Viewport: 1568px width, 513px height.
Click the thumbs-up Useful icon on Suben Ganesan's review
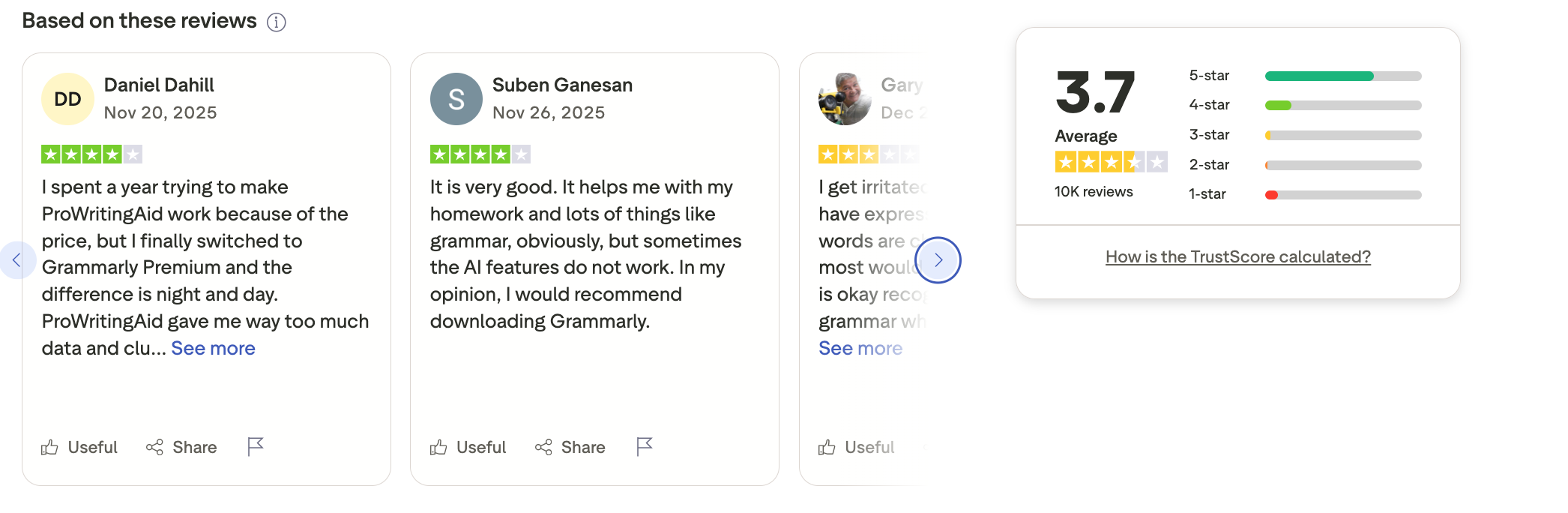[x=438, y=447]
